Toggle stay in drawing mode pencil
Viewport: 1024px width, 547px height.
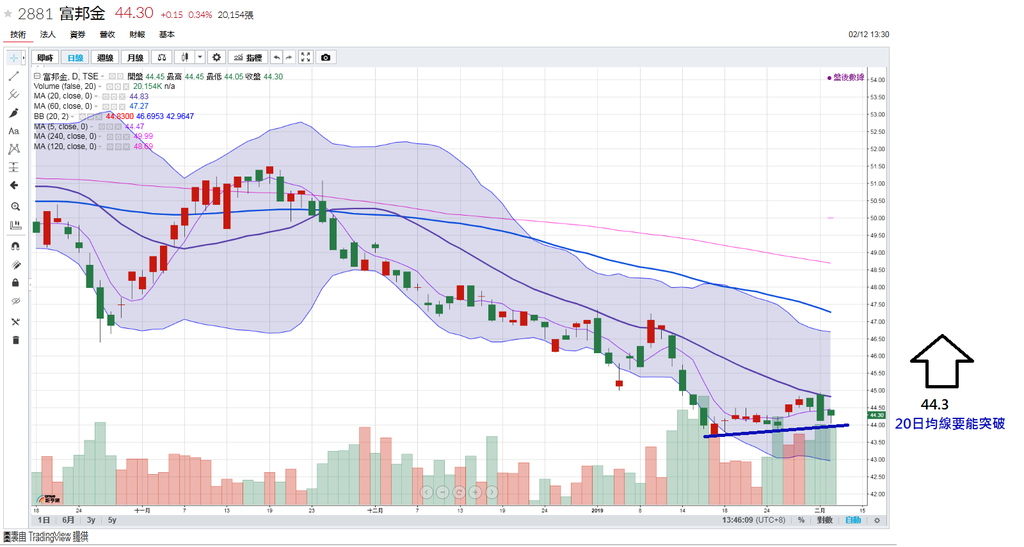pos(15,264)
